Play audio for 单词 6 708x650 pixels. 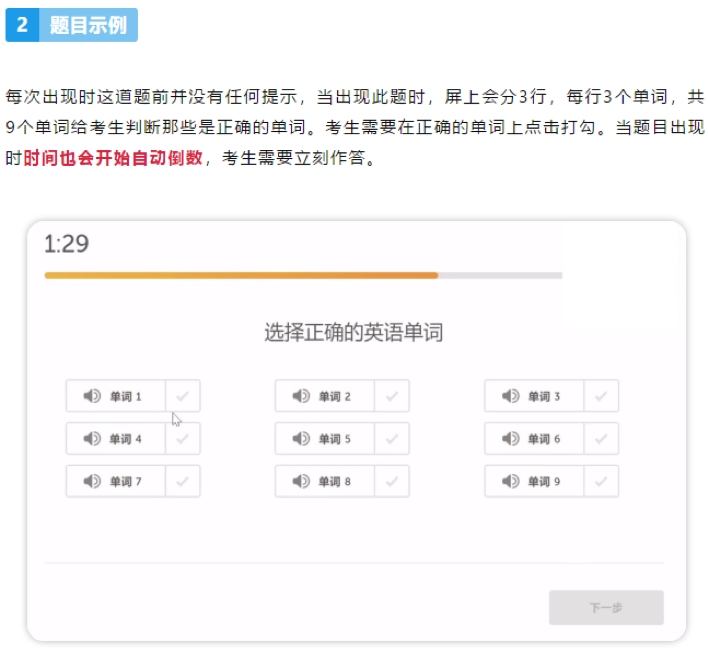(x=511, y=438)
